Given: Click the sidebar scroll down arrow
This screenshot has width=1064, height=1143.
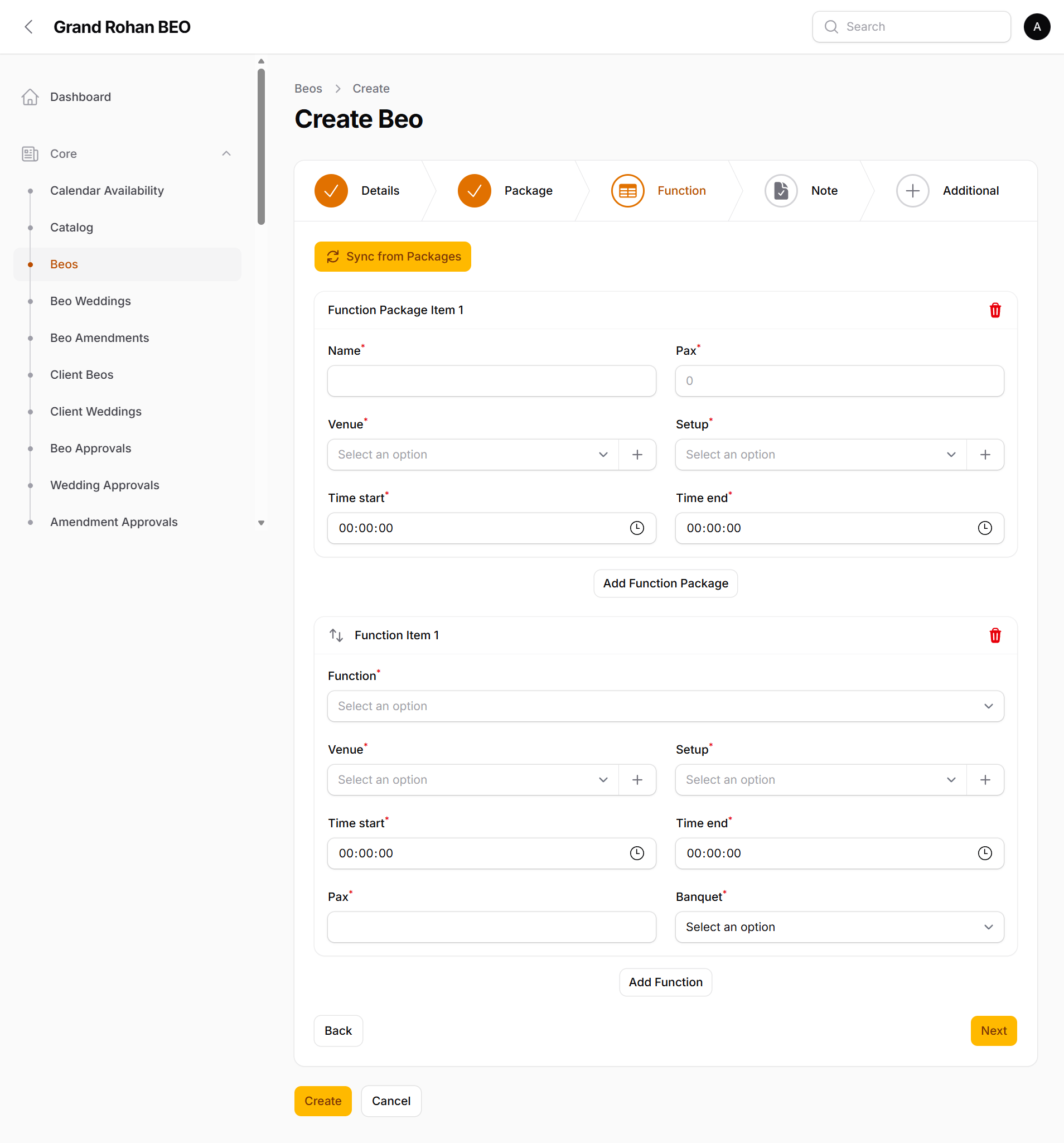Looking at the screenshot, I should pos(261,523).
